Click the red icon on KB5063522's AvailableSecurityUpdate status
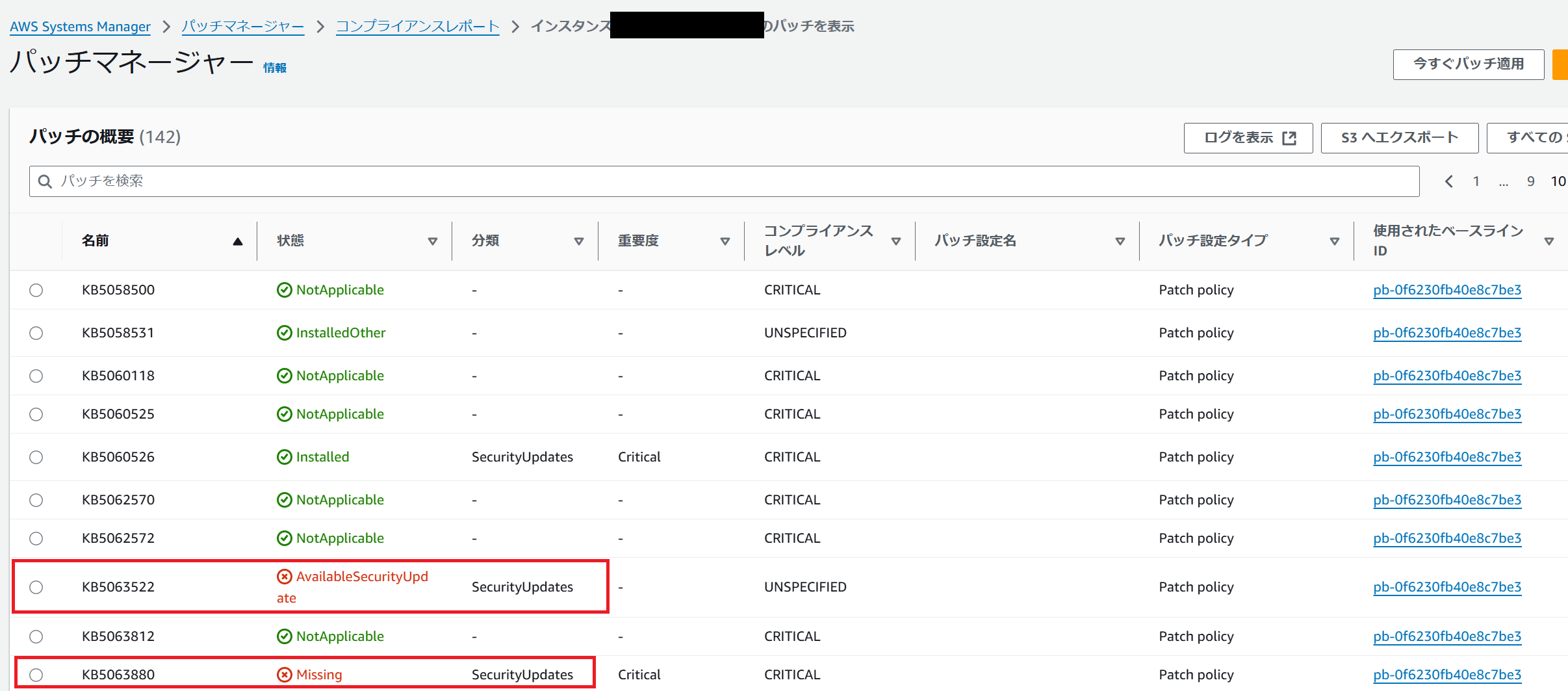 (x=285, y=576)
